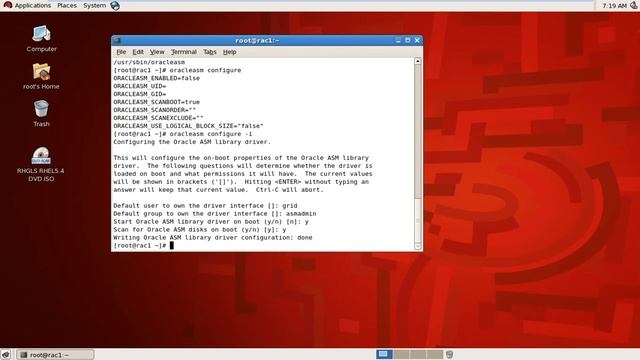This screenshot has height=360, width=640.
Task: Open the Terminal menu in the menu bar
Action: click(x=184, y=52)
